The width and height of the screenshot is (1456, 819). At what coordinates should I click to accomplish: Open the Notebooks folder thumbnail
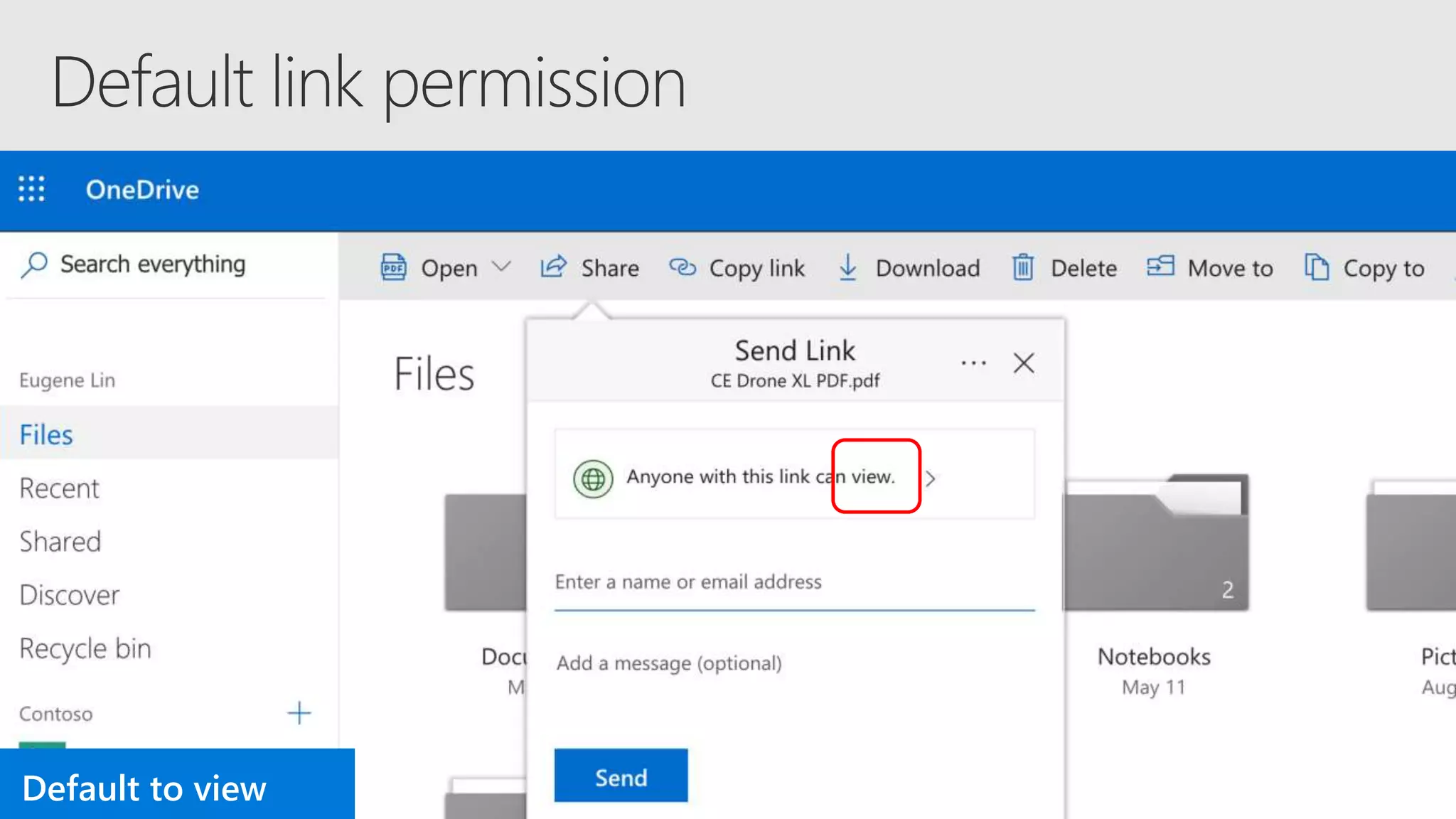pyautogui.click(x=1156, y=543)
